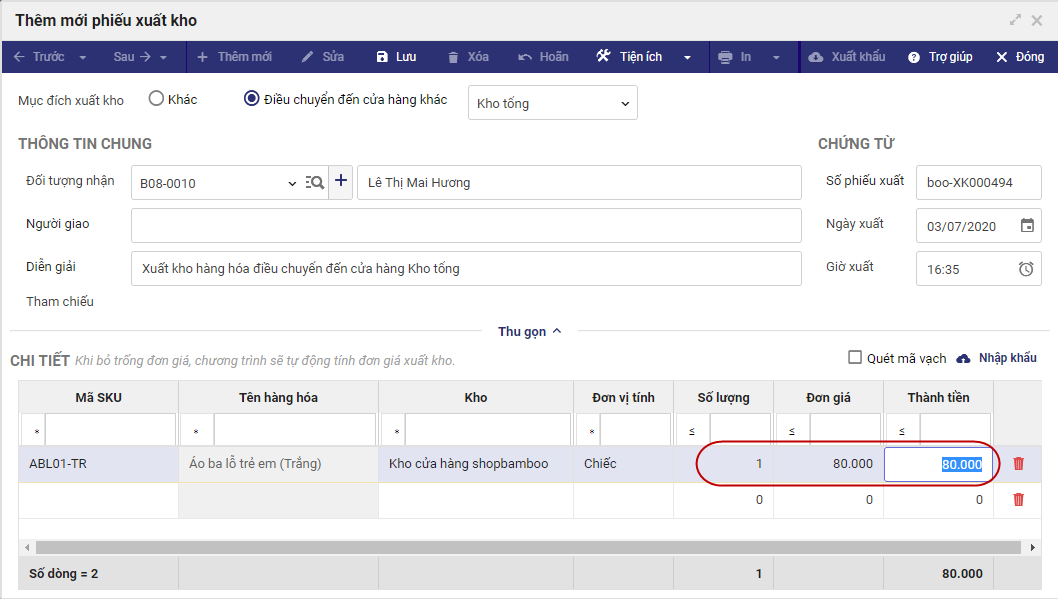Click the plus icon to add recipient
The image size is (1058, 599).
(x=341, y=181)
